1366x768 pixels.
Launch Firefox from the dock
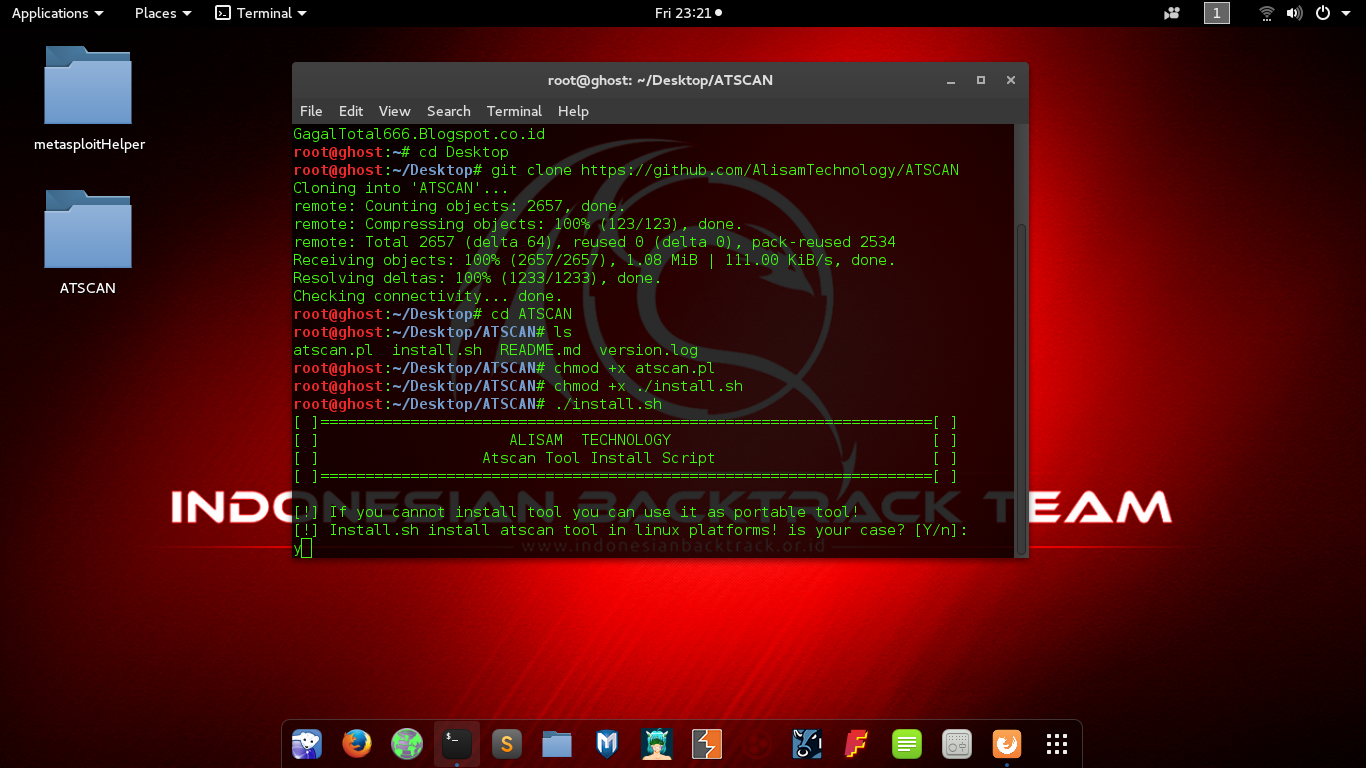click(x=357, y=744)
